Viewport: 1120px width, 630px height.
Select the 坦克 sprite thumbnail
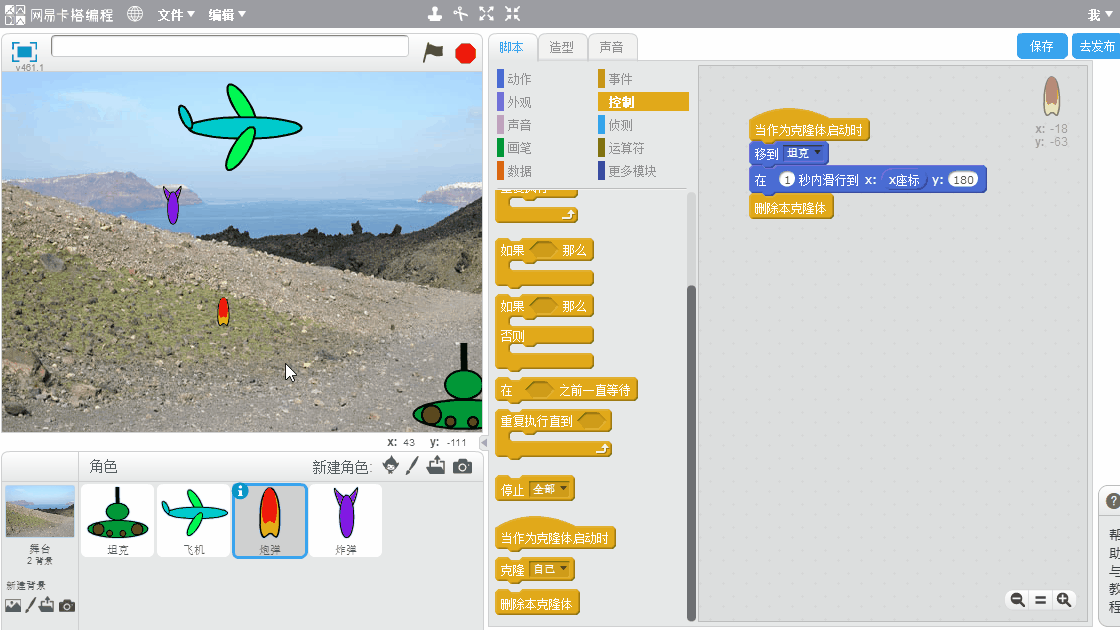(118, 521)
